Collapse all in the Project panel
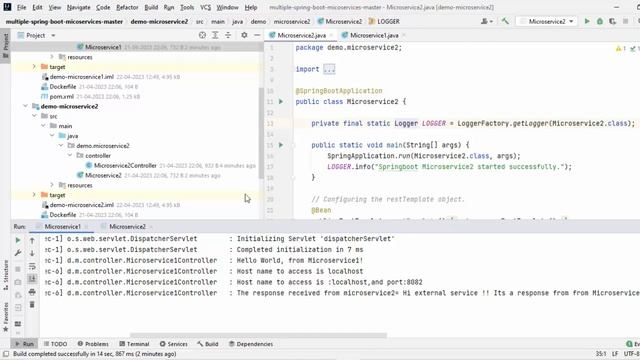This screenshot has width=640, height=360. tap(228, 36)
